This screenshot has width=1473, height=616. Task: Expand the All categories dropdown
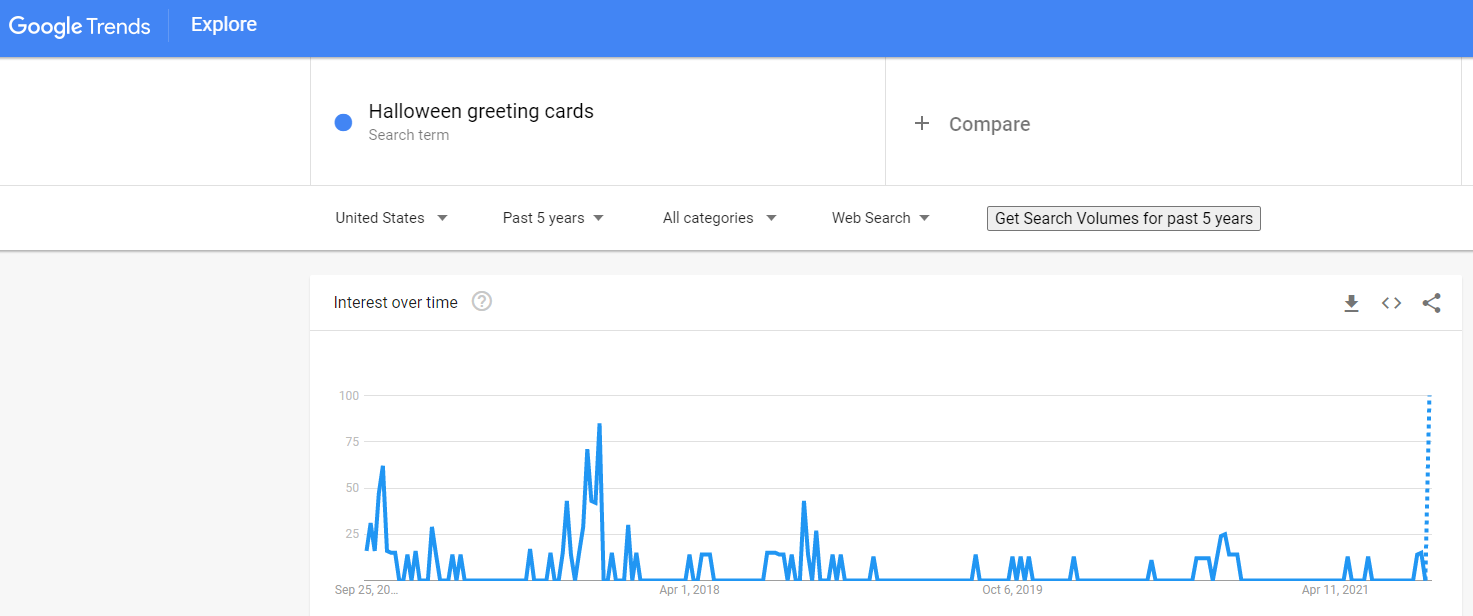[x=719, y=218]
